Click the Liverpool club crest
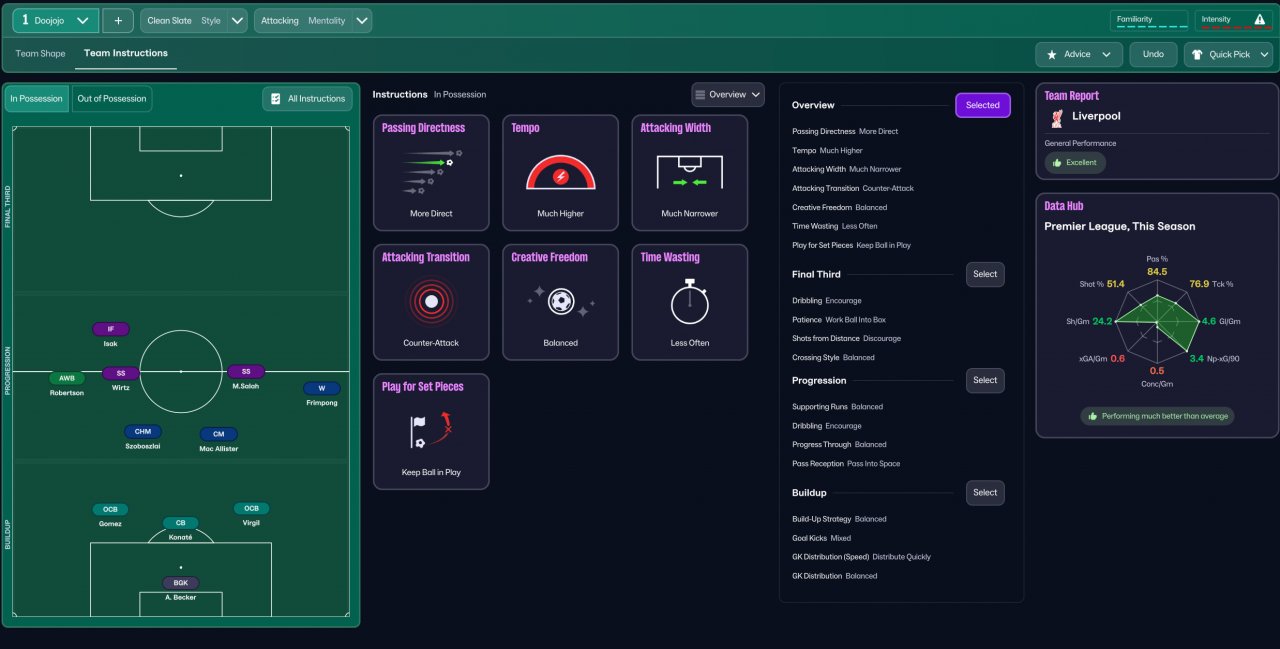The width and height of the screenshot is (1280, 649). [1056, 118]
